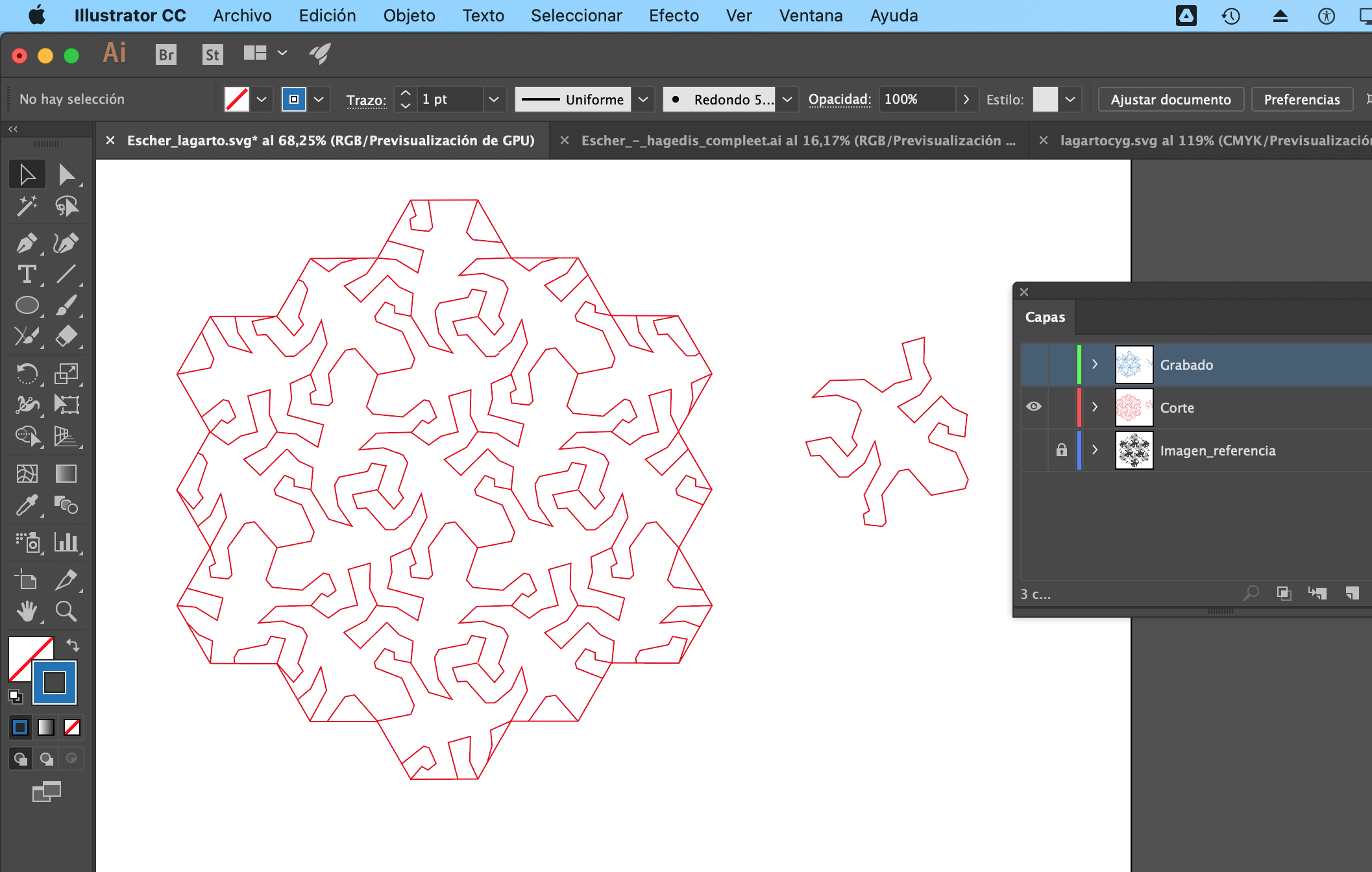This screenshot has width=1372, height=872.
Task: Set paint mode to Gradient
Action: (x=46, y=727)
